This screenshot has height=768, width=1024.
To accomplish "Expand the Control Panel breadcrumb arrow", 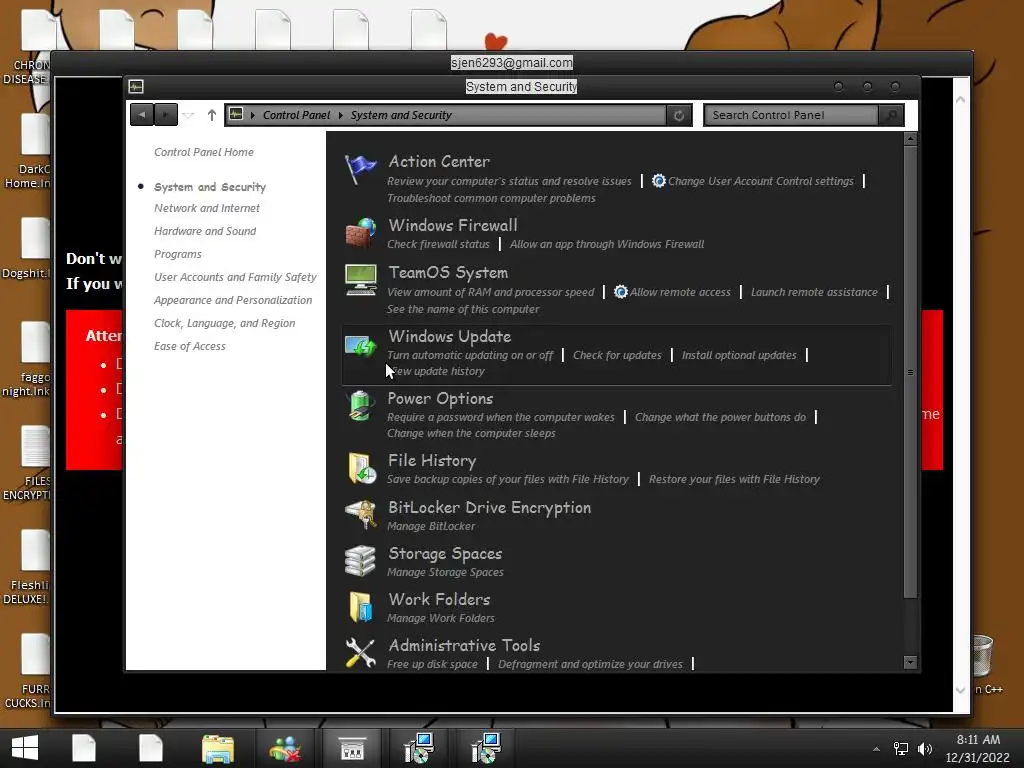I will tap(340, 116).
